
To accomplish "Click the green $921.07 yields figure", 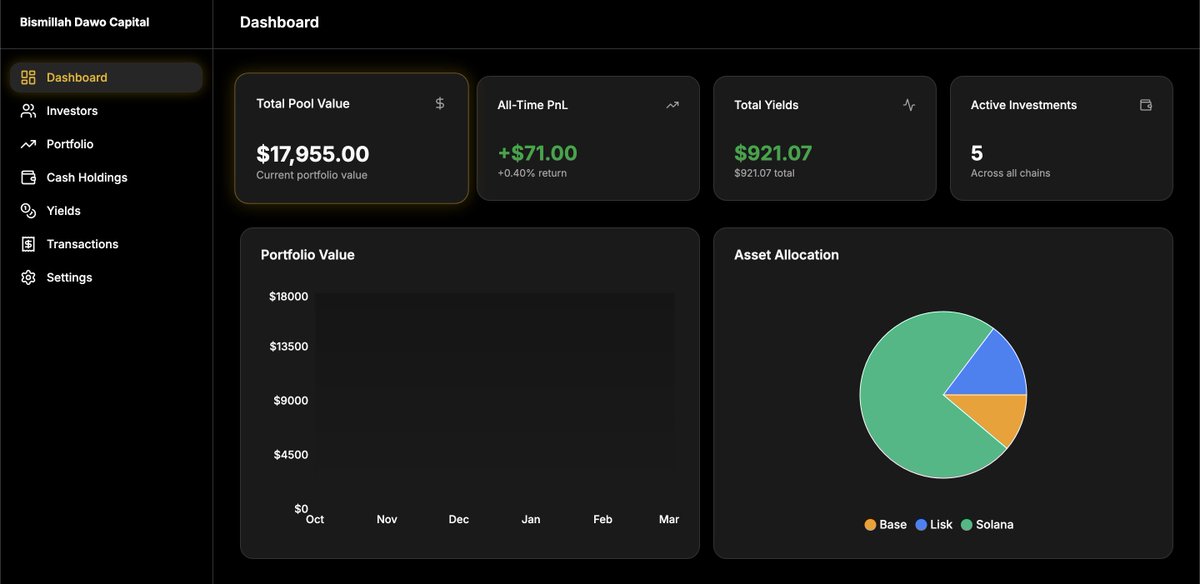I will point(773,153).
